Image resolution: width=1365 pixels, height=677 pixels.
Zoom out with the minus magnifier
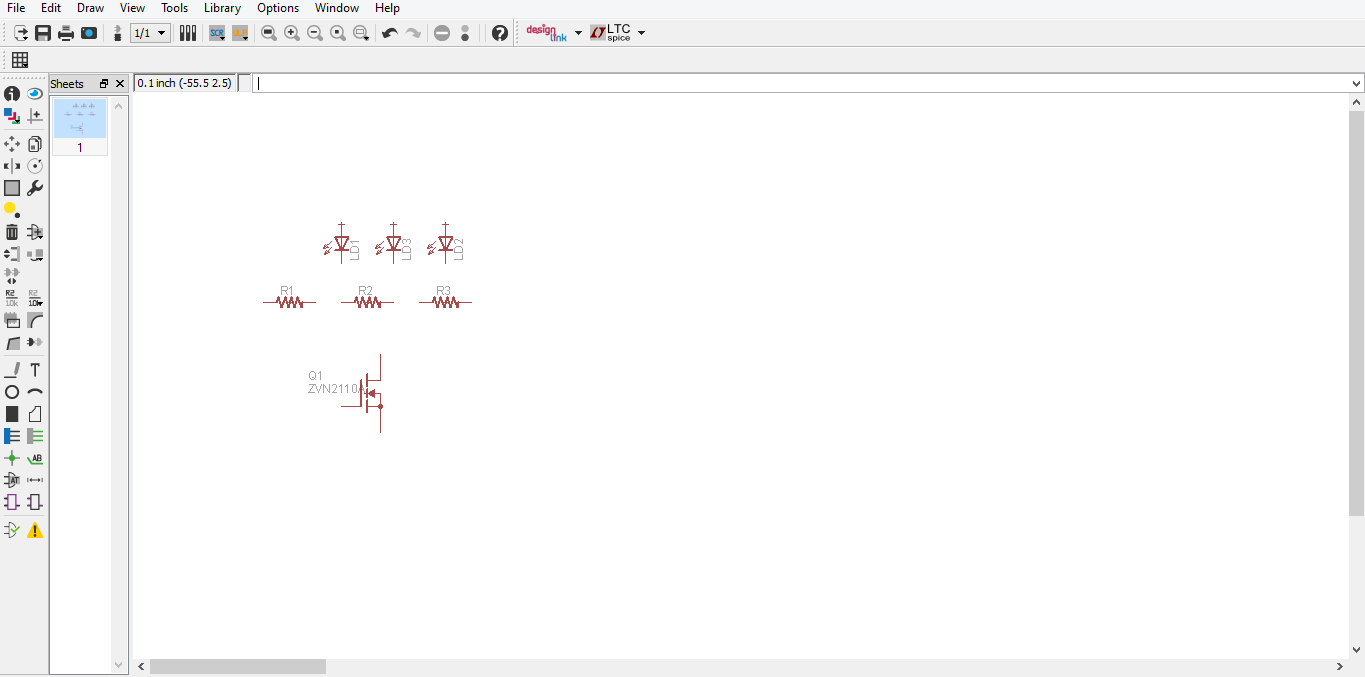(x=315, y=33)
